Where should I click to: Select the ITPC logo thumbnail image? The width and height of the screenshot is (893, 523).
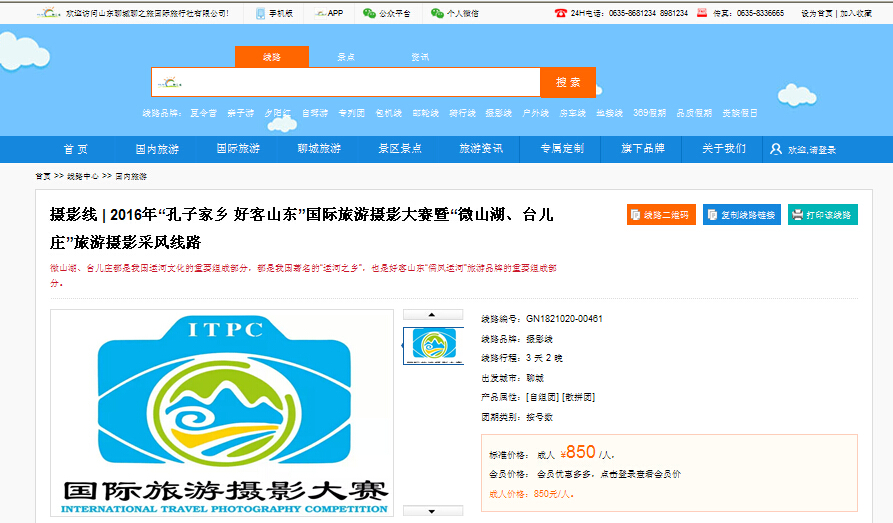point(433,345)
